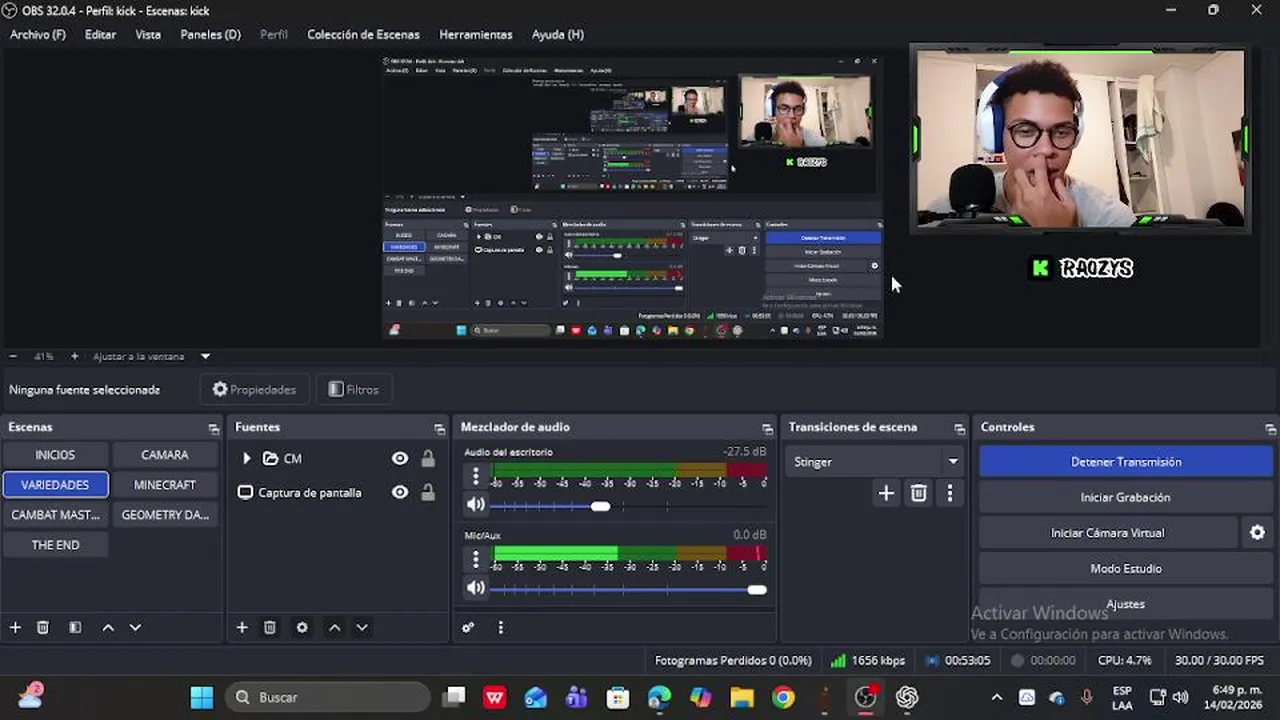
Task: Open the Editar menu
Action: [x=100, y=34]
